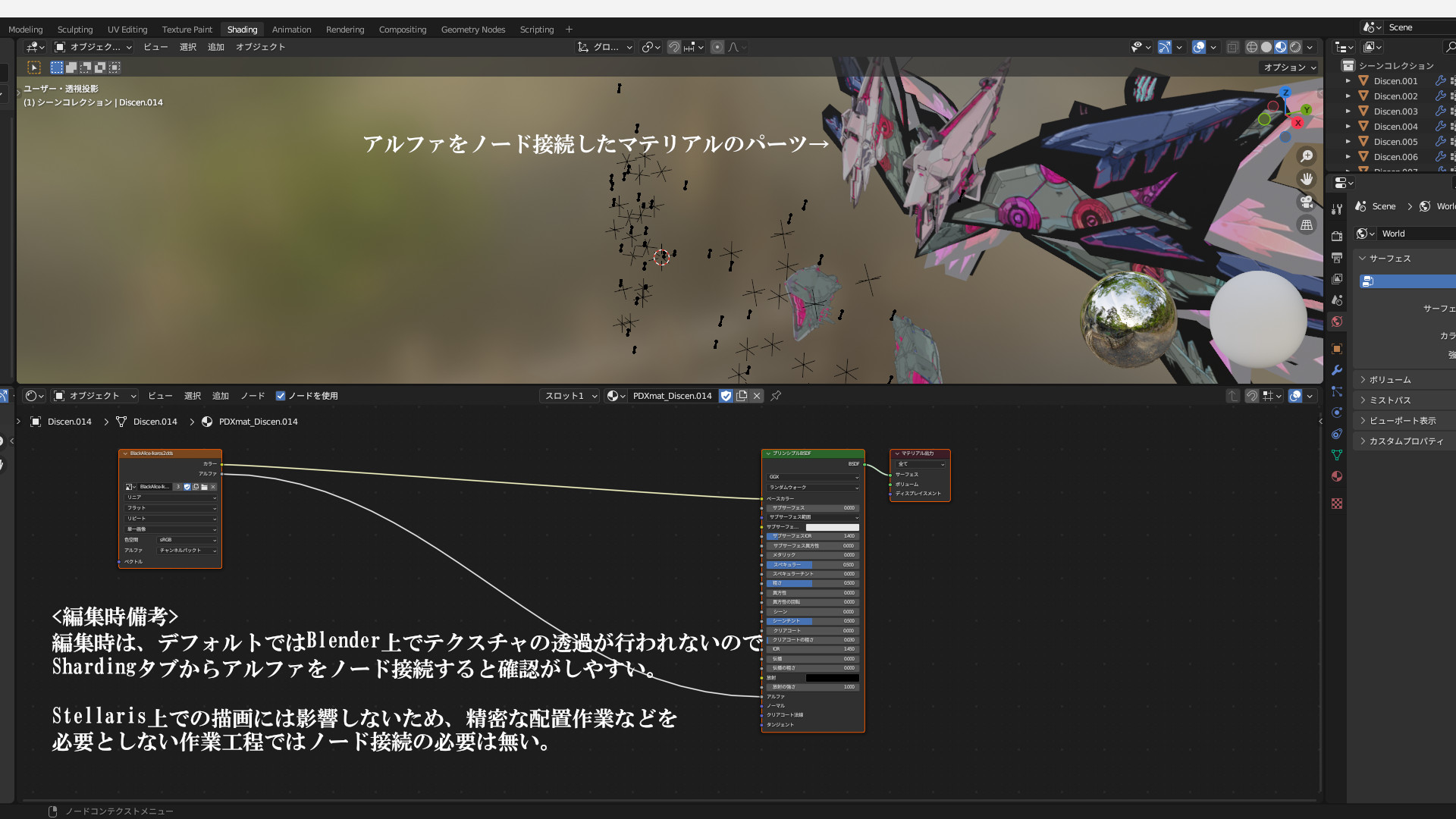Switch to the Texture Paint workspace tab
Viewport: 1456px width, 819px height.
click(x=187, y=30)
